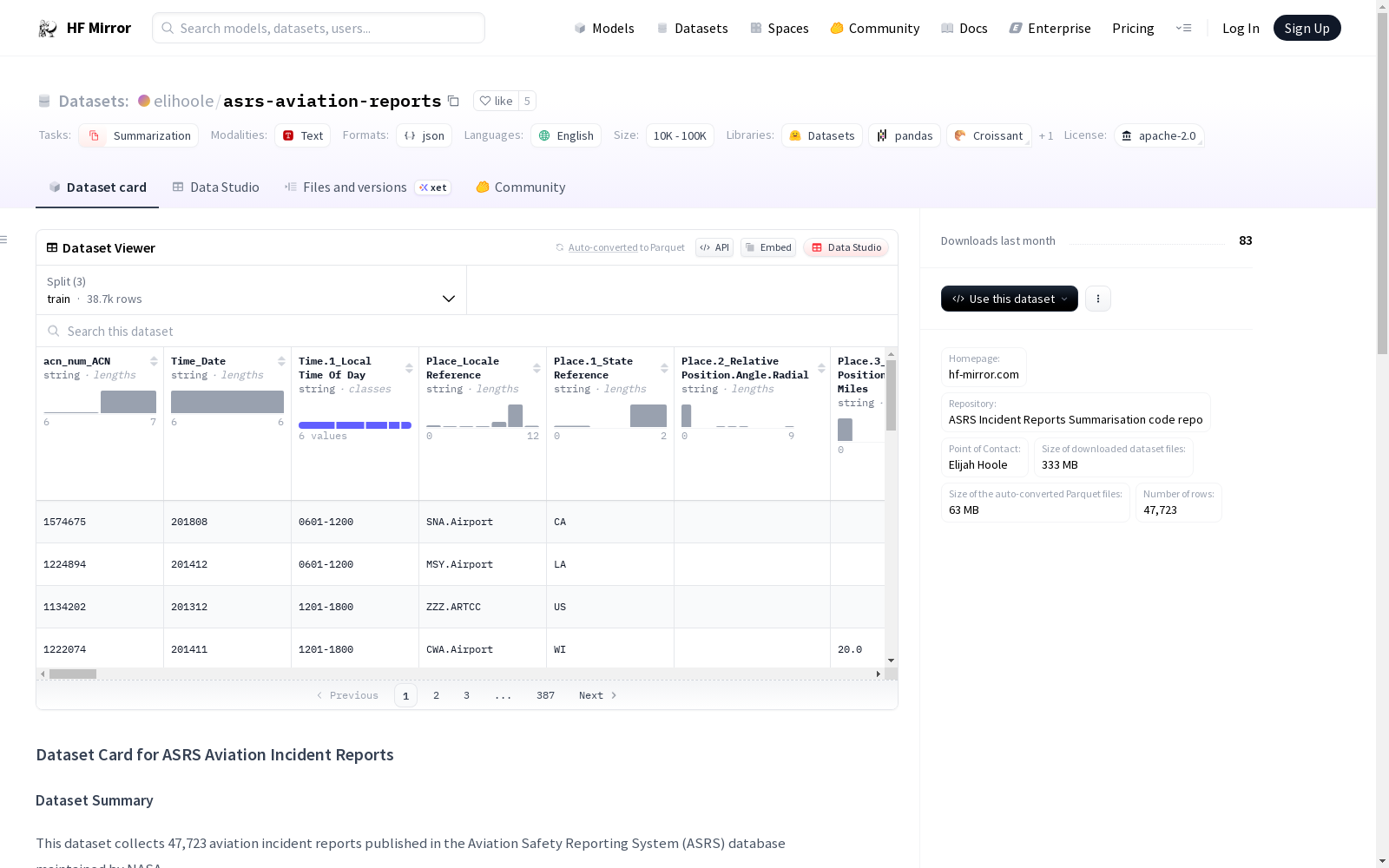Click the Text modality tag

(303, 135)
